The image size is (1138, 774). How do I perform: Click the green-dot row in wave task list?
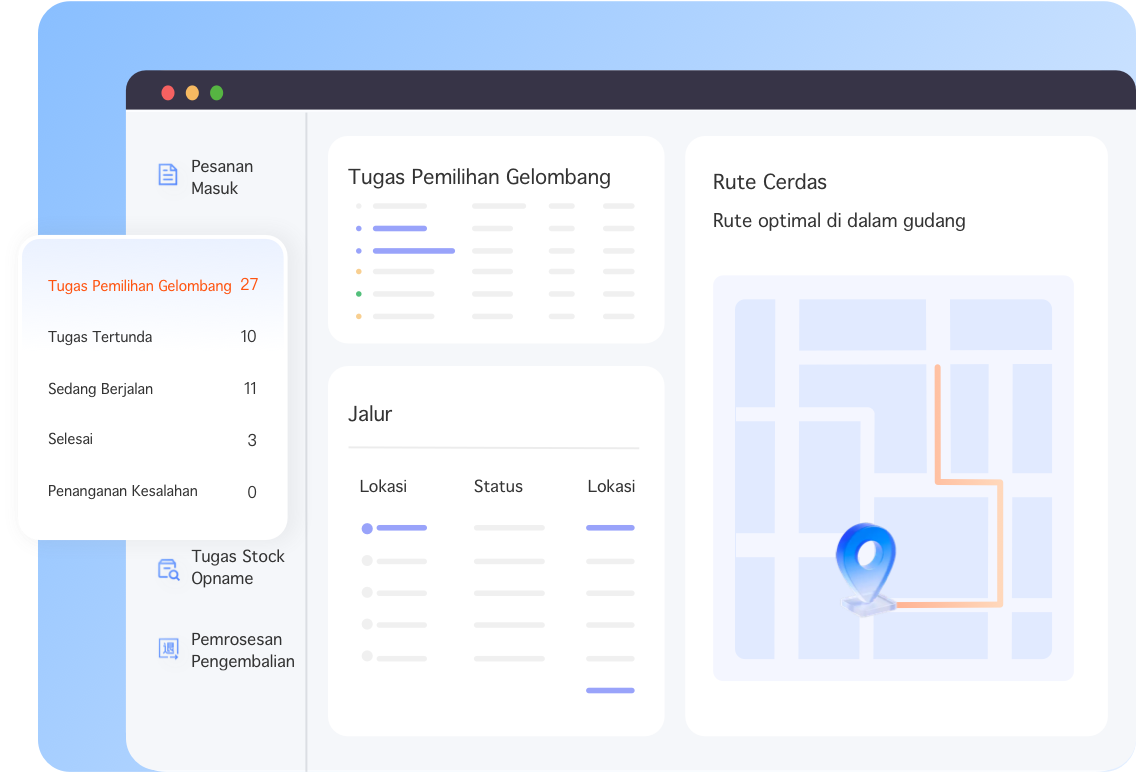click(x=496, y=294)
